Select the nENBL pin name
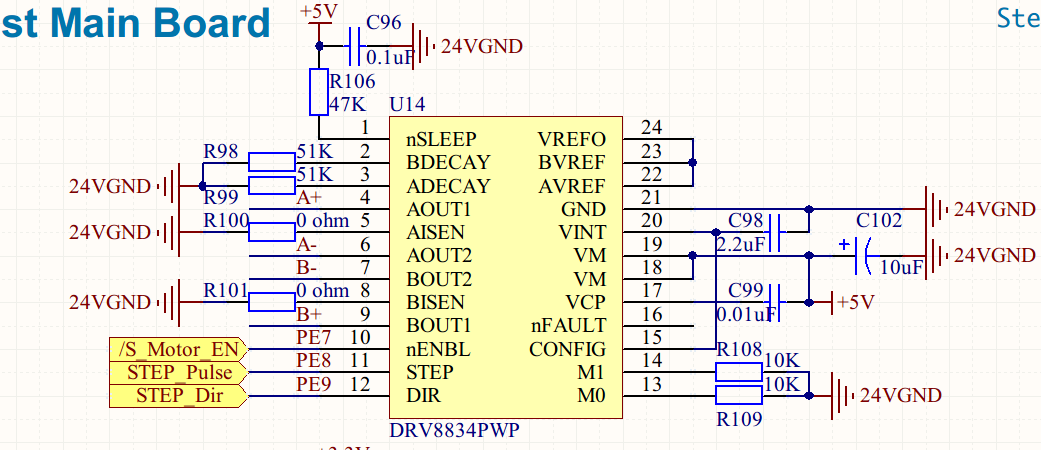1041x450 pixels. pos(438,349)
